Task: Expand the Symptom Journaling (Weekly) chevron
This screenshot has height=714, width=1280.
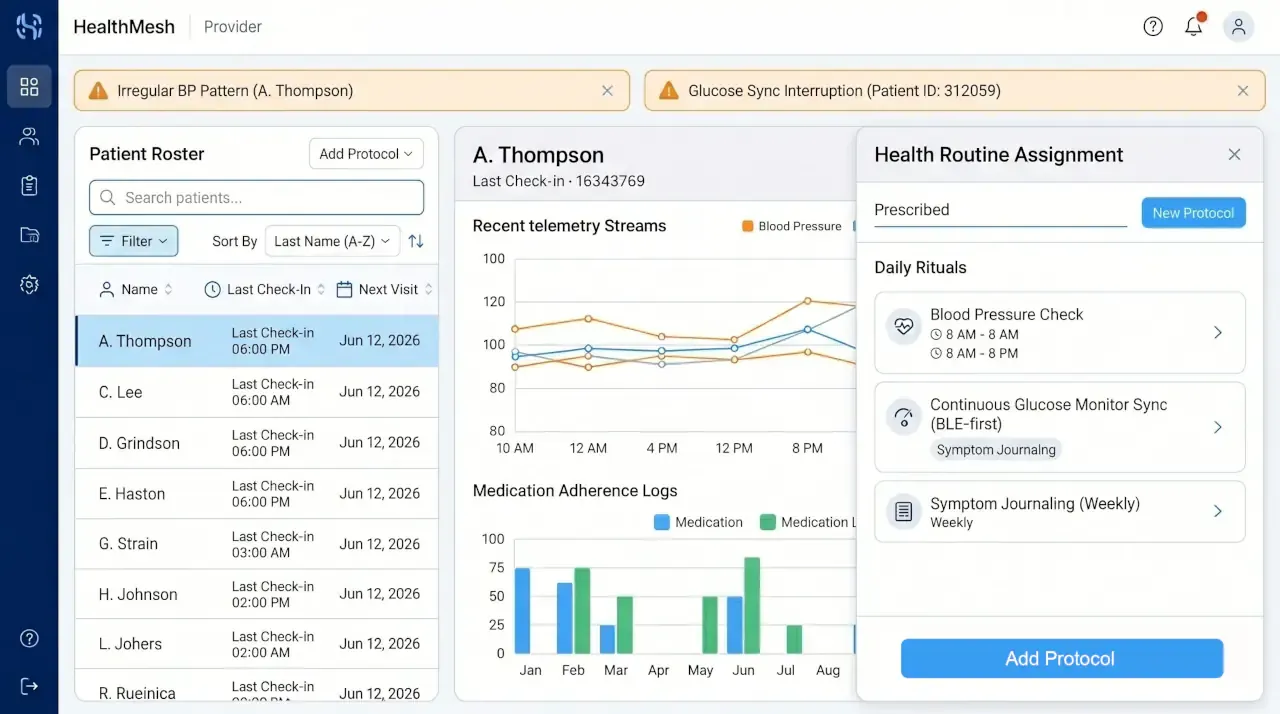Action: coord(1218,511)
